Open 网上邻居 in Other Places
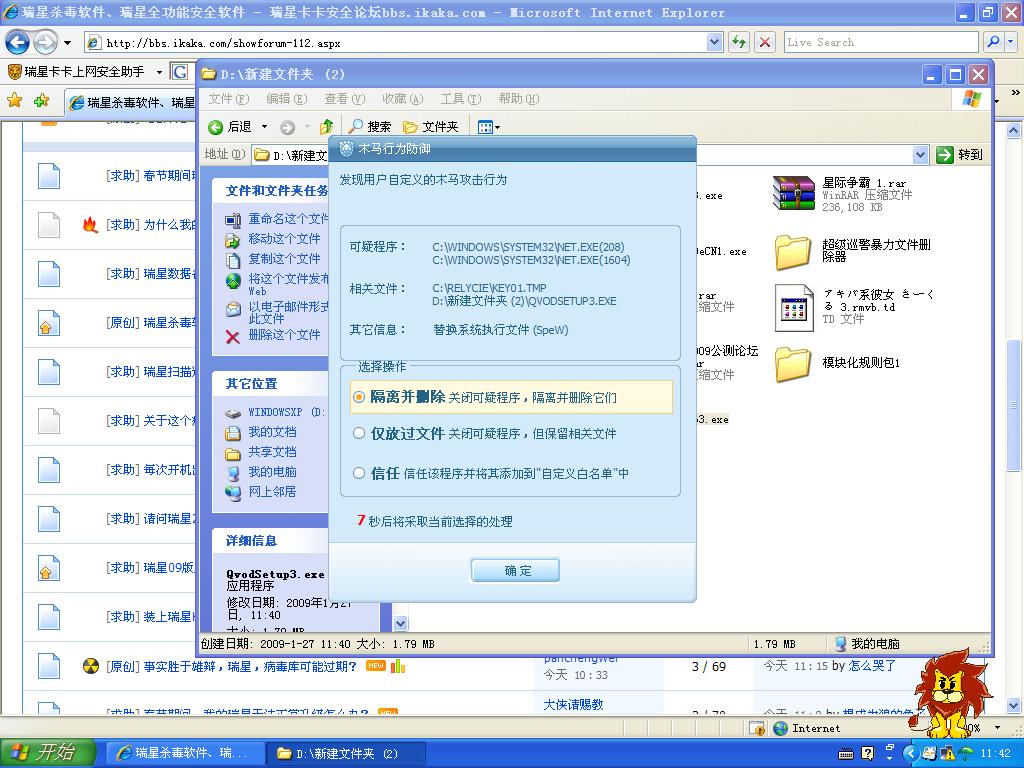This screenshot has width=1024, height=768. pyautogui.click(x=272, y=491)
